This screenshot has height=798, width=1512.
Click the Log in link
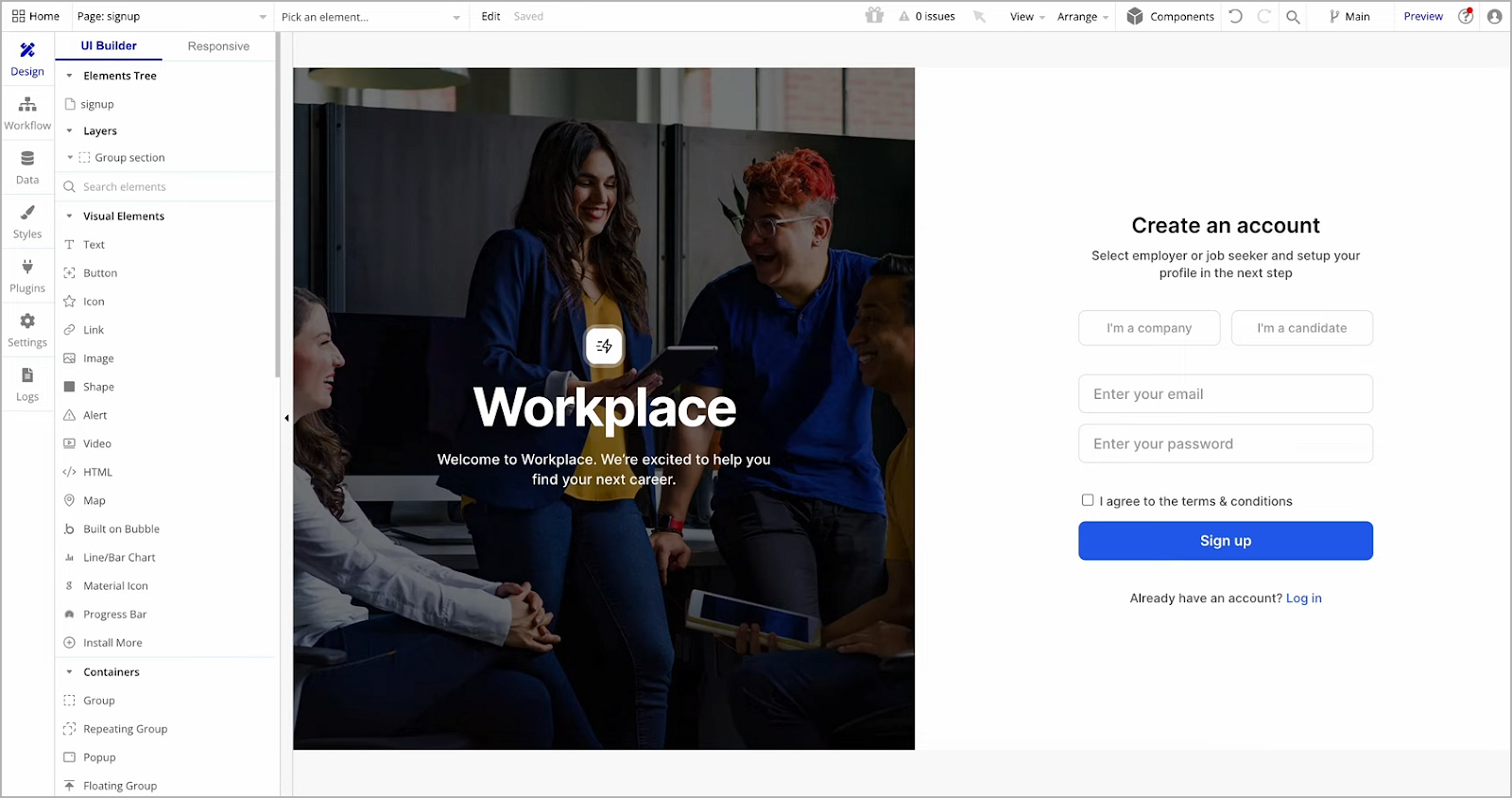[x=1304, y=598]
